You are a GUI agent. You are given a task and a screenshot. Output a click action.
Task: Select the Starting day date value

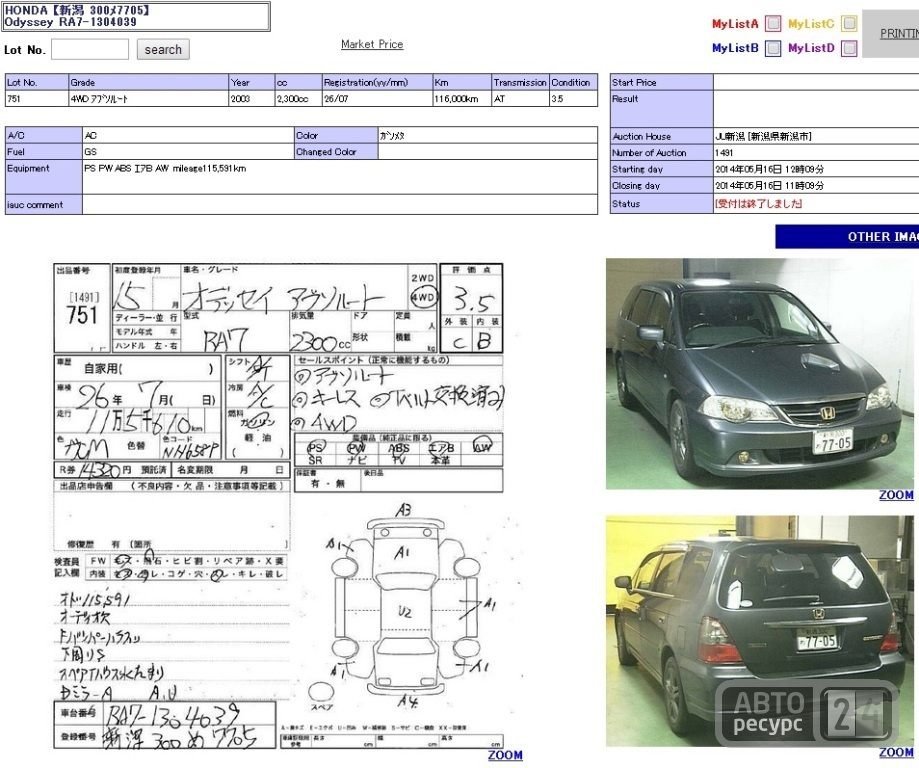coord(769,169)
